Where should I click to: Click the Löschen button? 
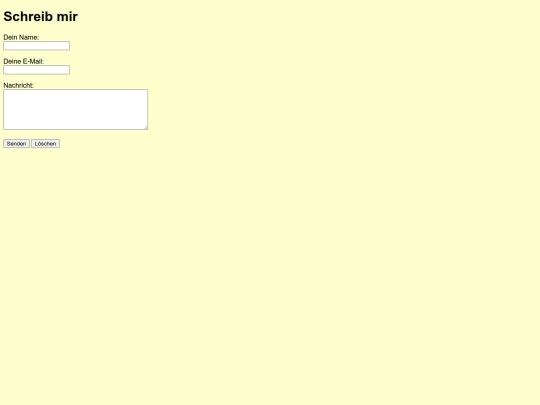pos(45,144)
